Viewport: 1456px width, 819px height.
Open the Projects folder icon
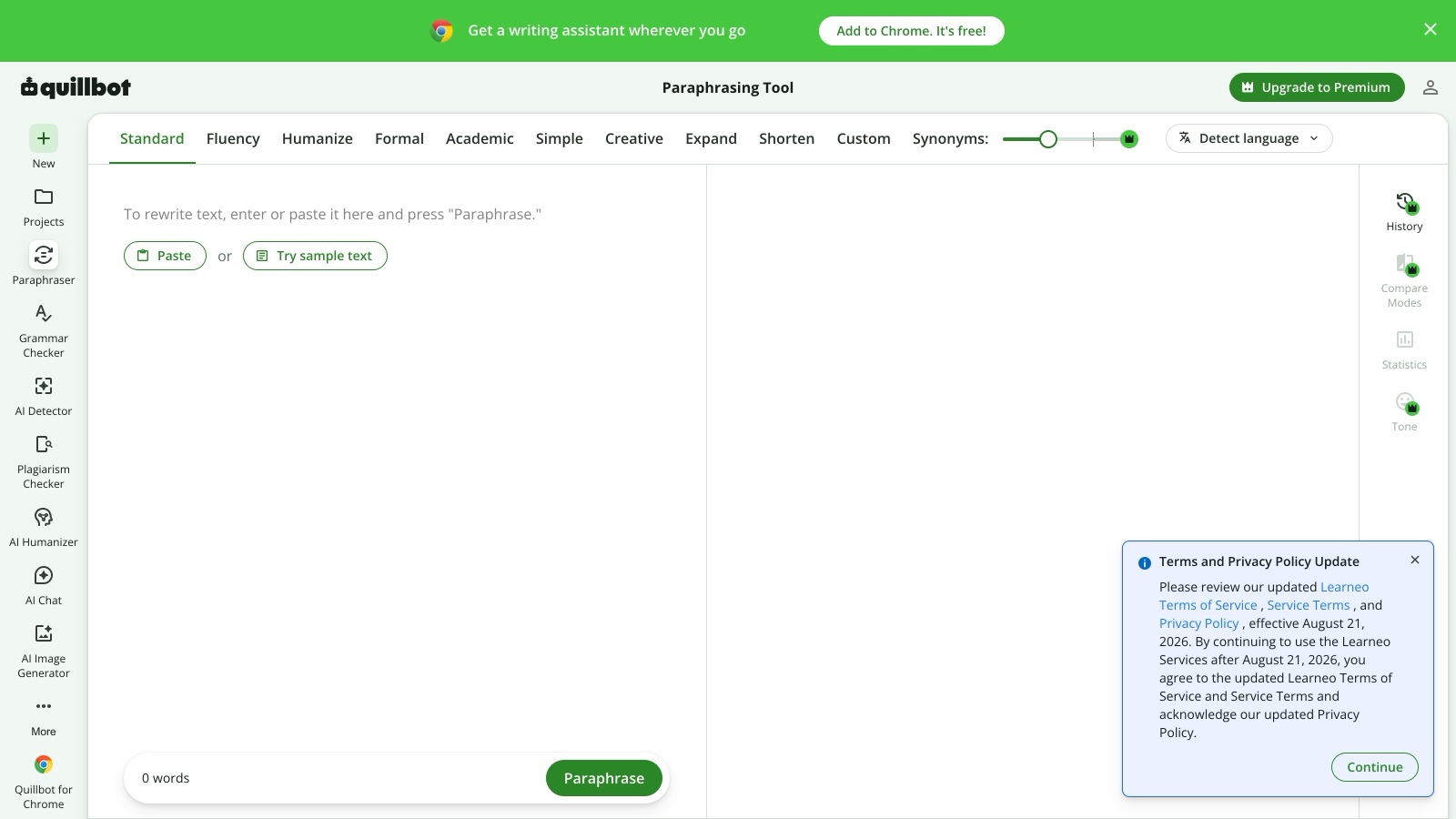(44, 197)
